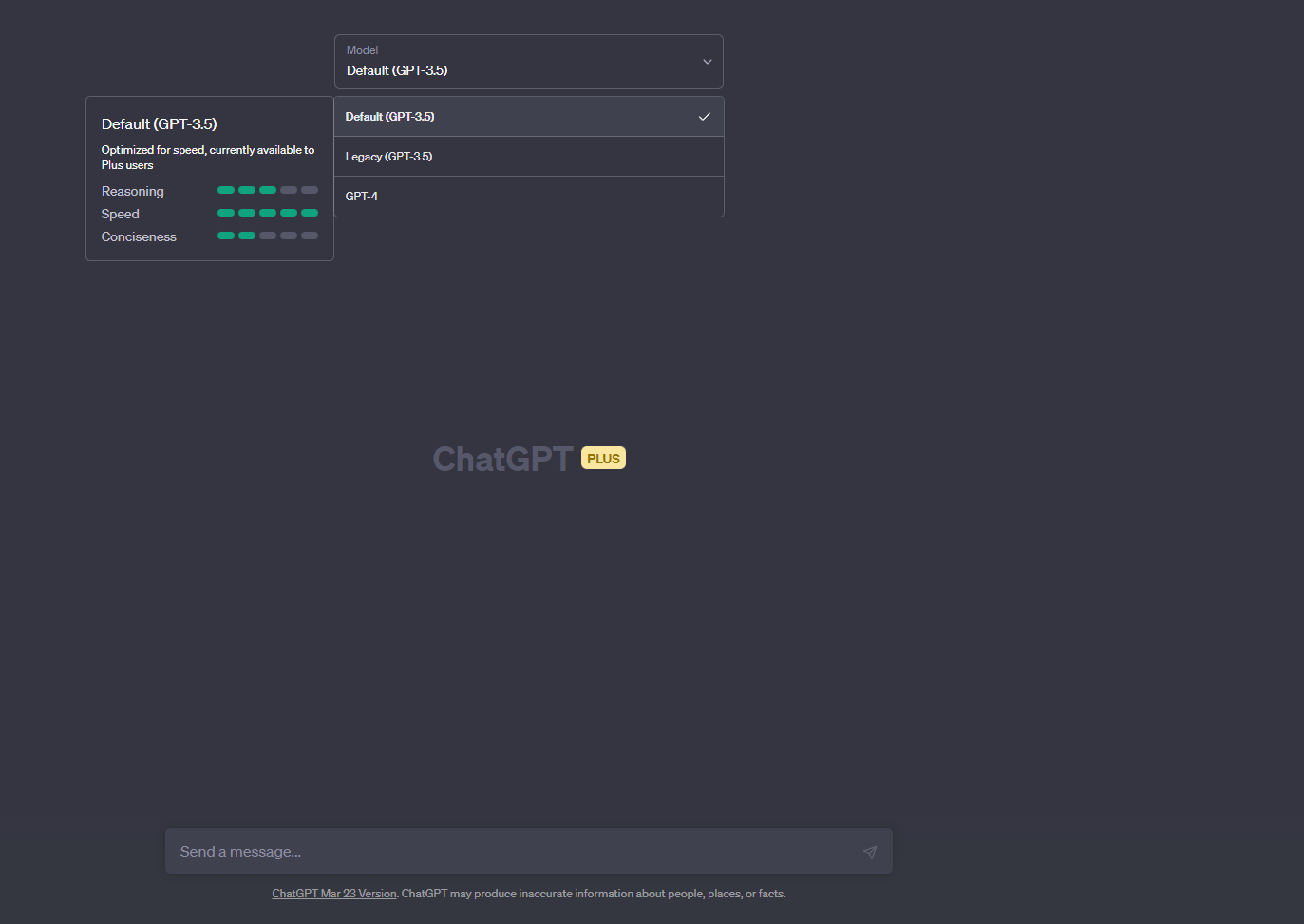Click the paper plane send icon
The image size is (1304, 924).
click(869, 852)
